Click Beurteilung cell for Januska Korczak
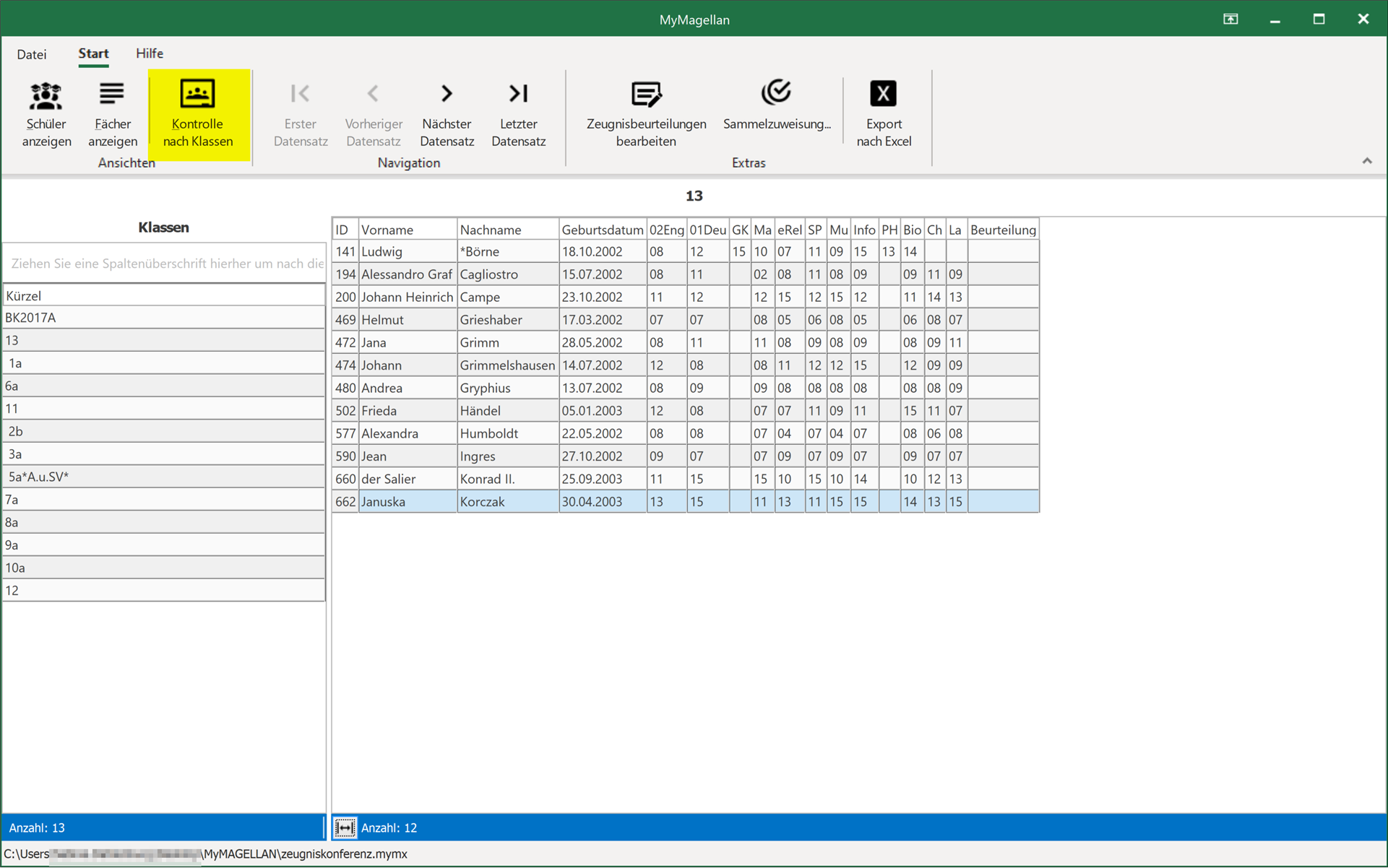The height and width of the screenshot is (868, 1388). point(1003,502)
